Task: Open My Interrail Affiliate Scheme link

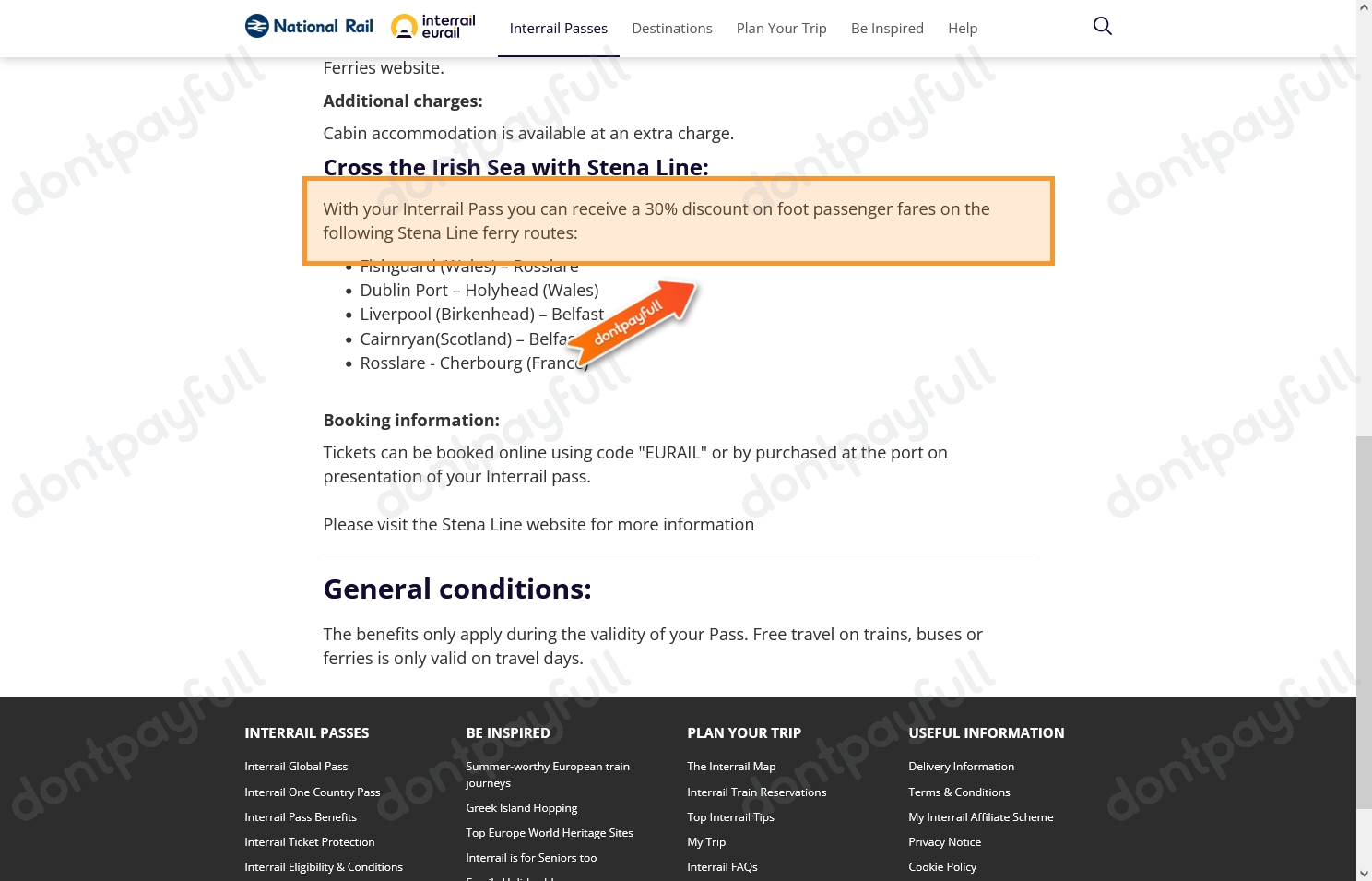Action: pyautogui.click(x=980, y=817)
